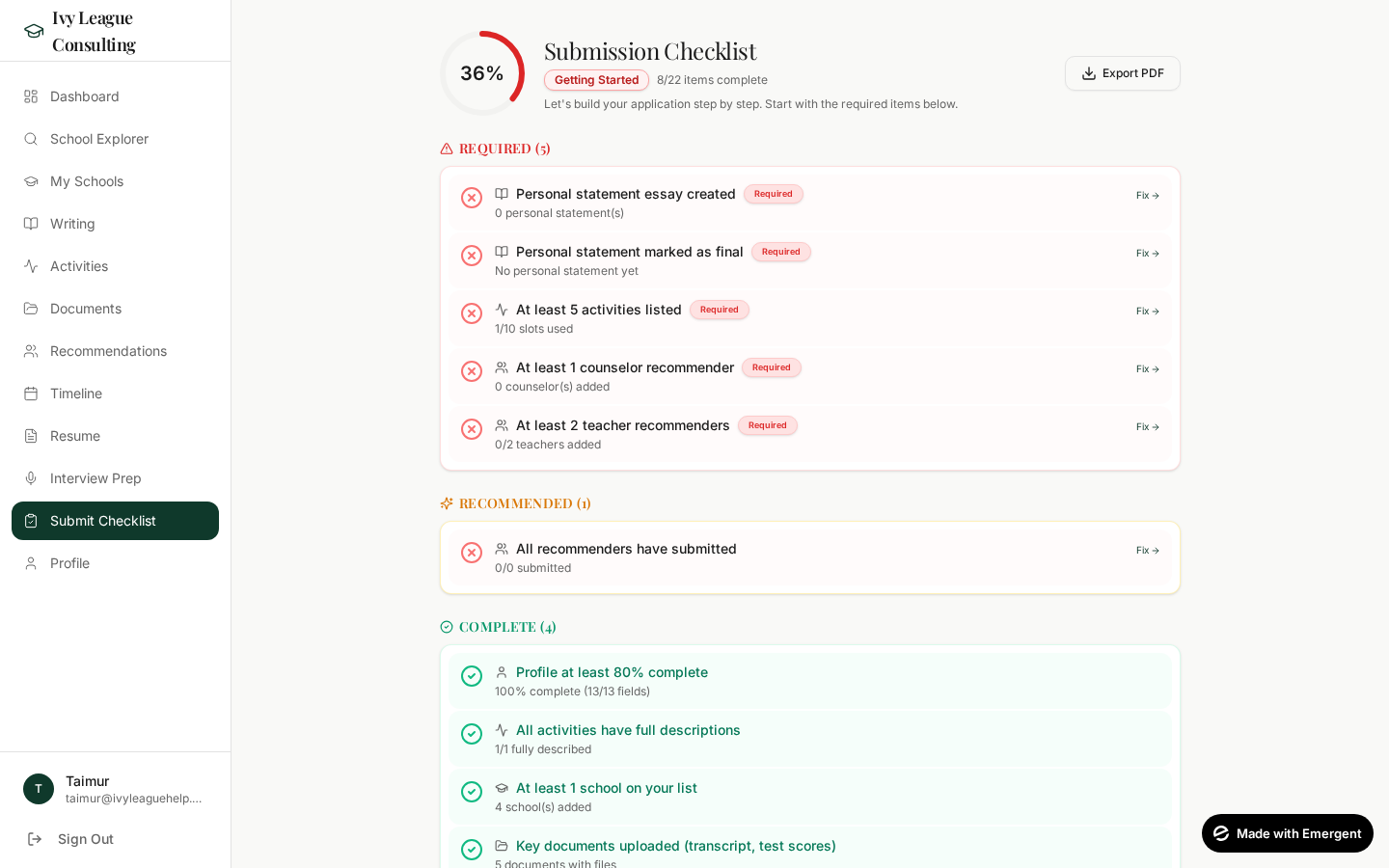Click people icon on counselor recommender row
The height and width of the screenshot is (868, 1389).
pos(502,367)
